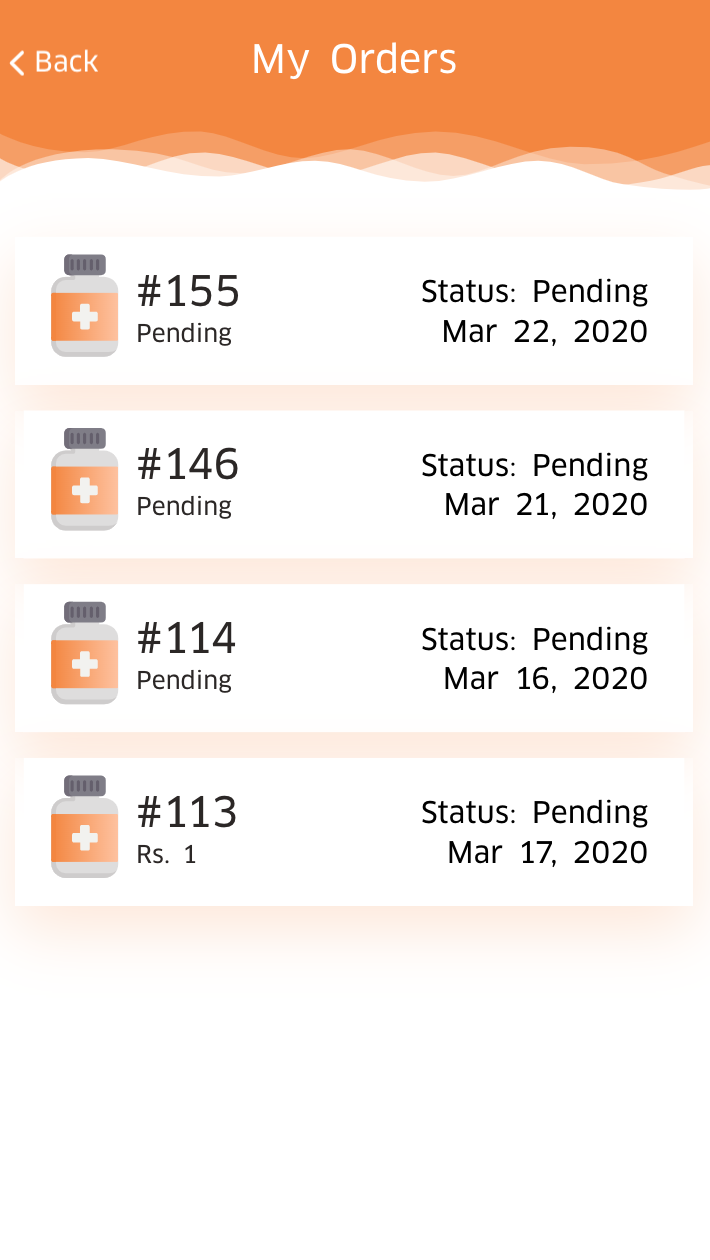Tap Status: Pending on order #146
Screen dimensions: 710x1260
pyautogui.click(x=534, y=465)
